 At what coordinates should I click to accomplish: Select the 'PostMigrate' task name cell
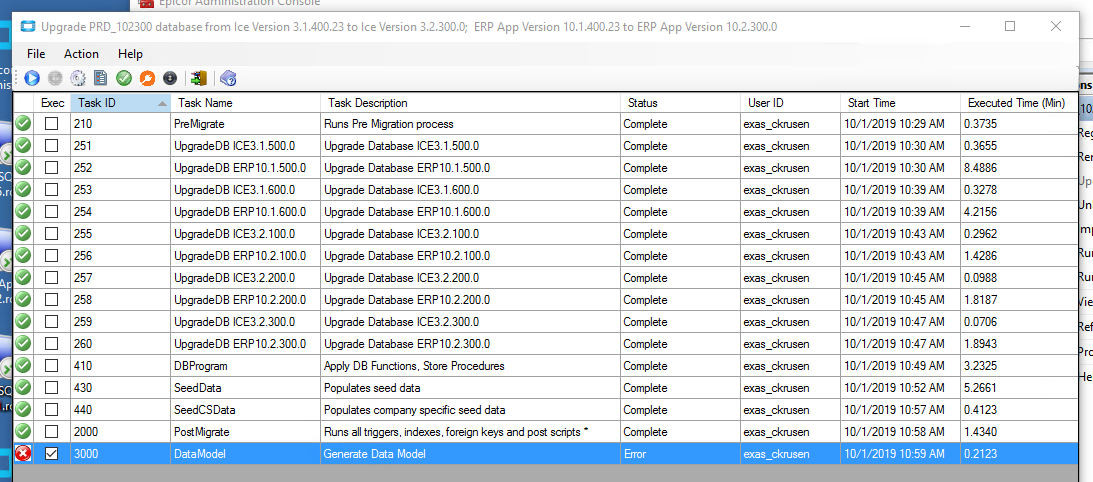pyautogui.click(x=245, y=432)
